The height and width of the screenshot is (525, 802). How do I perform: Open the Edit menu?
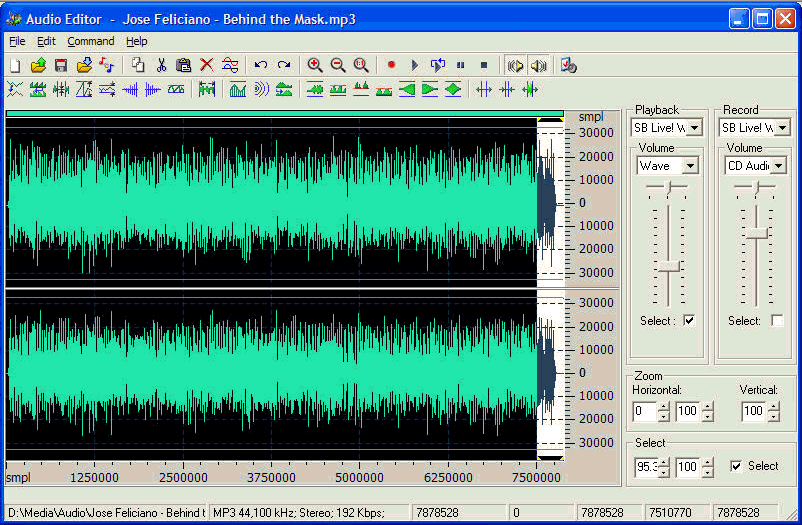coord(46,41)
